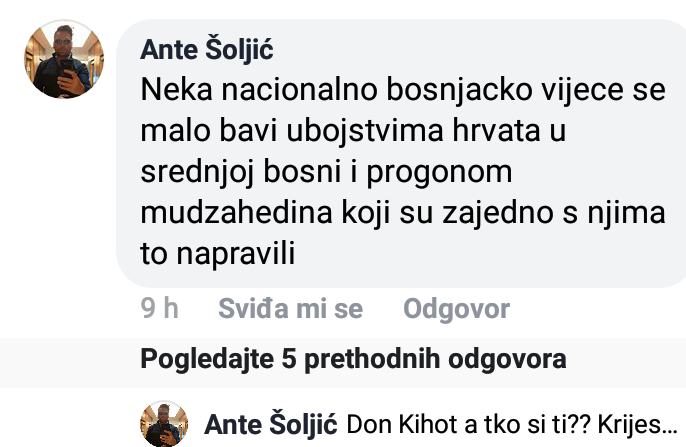Screen dimensions: 686x447
Task: Click the small avatar beside the reply
Action: click(164, 423)
